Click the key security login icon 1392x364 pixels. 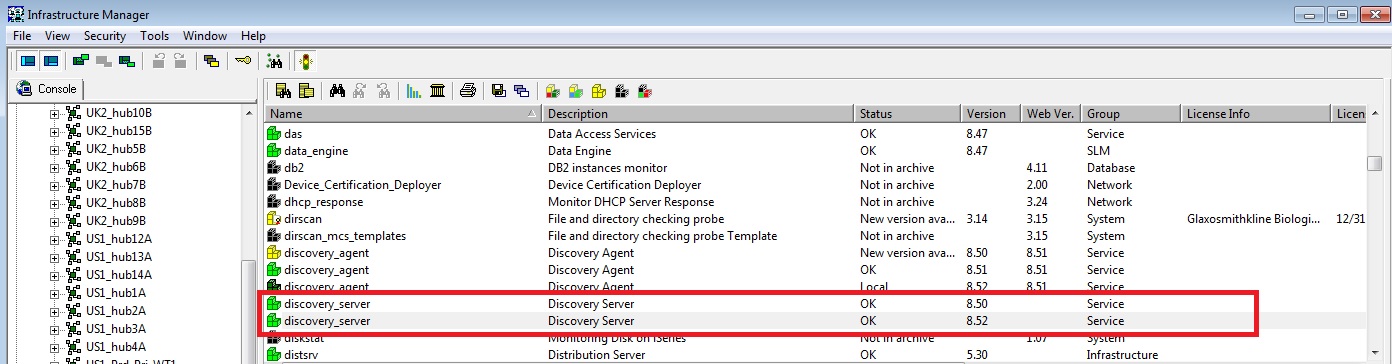pyautogui.click(x=242, y=61)
